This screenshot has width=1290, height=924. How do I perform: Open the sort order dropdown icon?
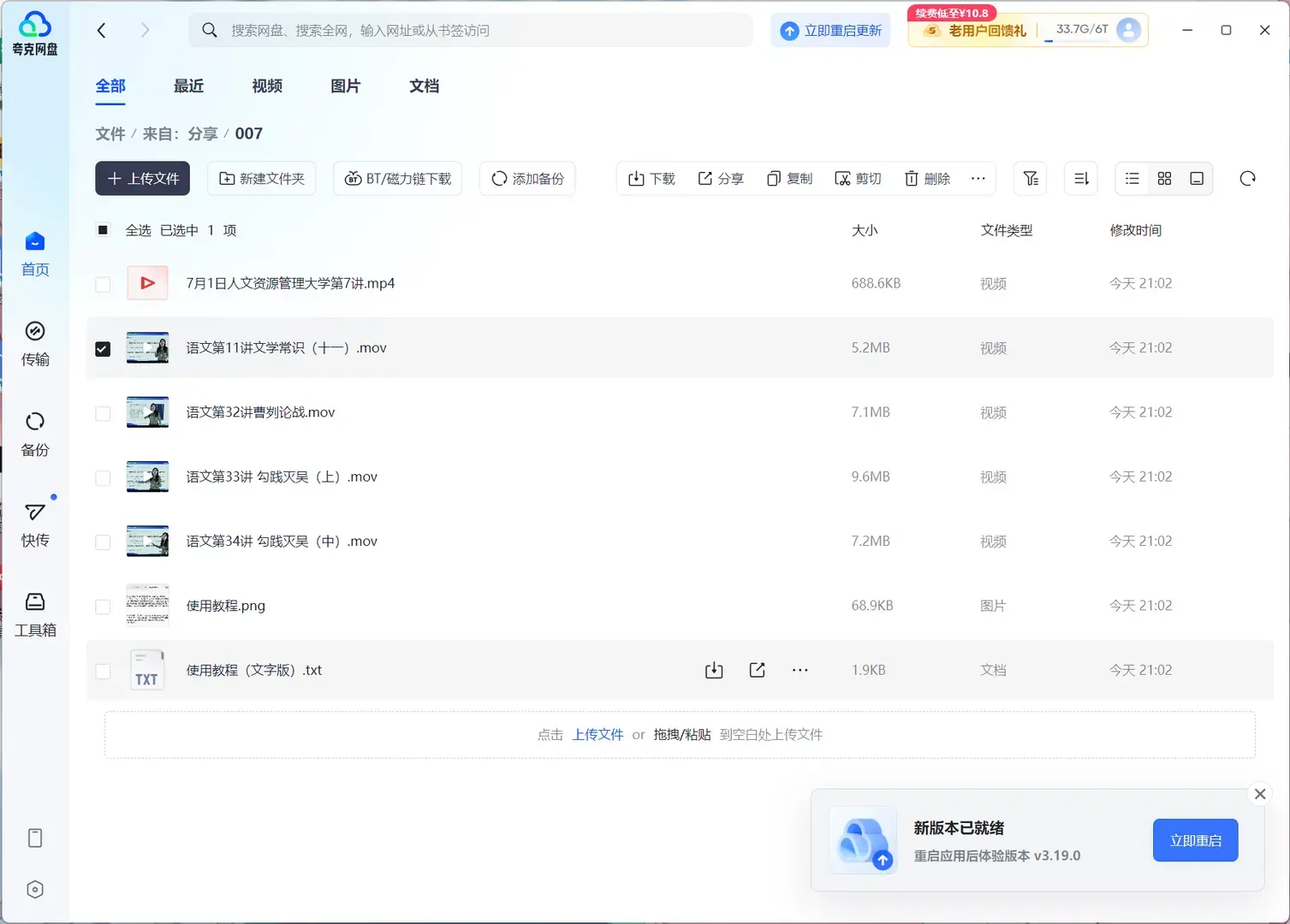pyautogui.click(x=1081, y=178)
